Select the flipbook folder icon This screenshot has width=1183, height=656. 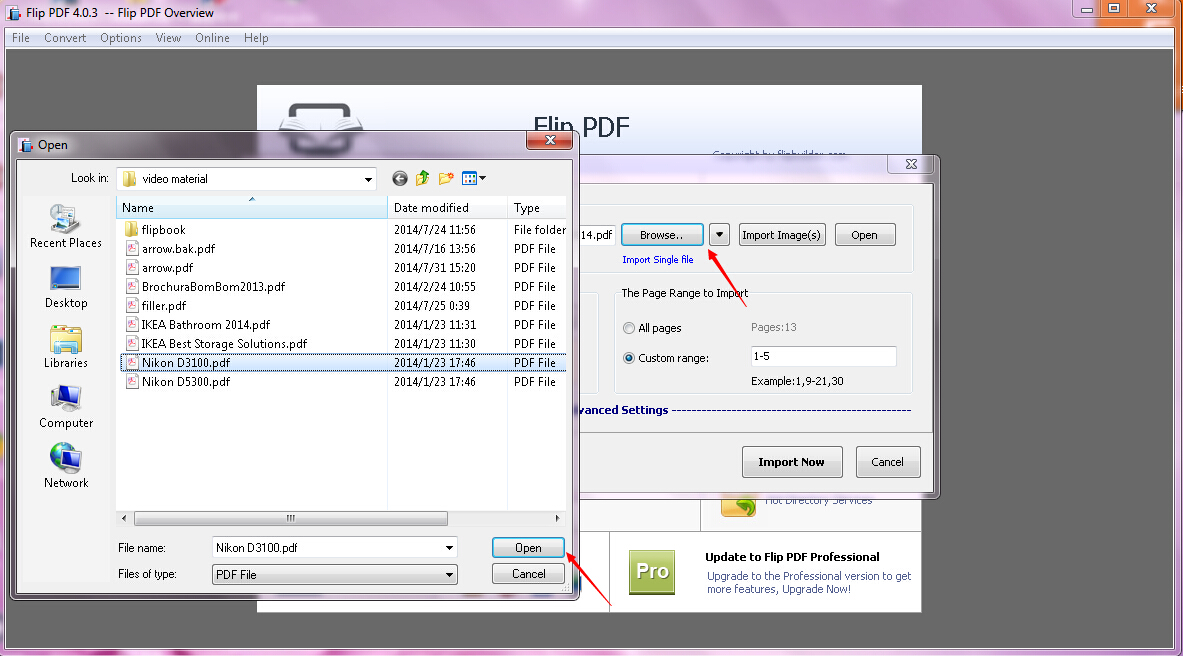(x=131, y=229)
